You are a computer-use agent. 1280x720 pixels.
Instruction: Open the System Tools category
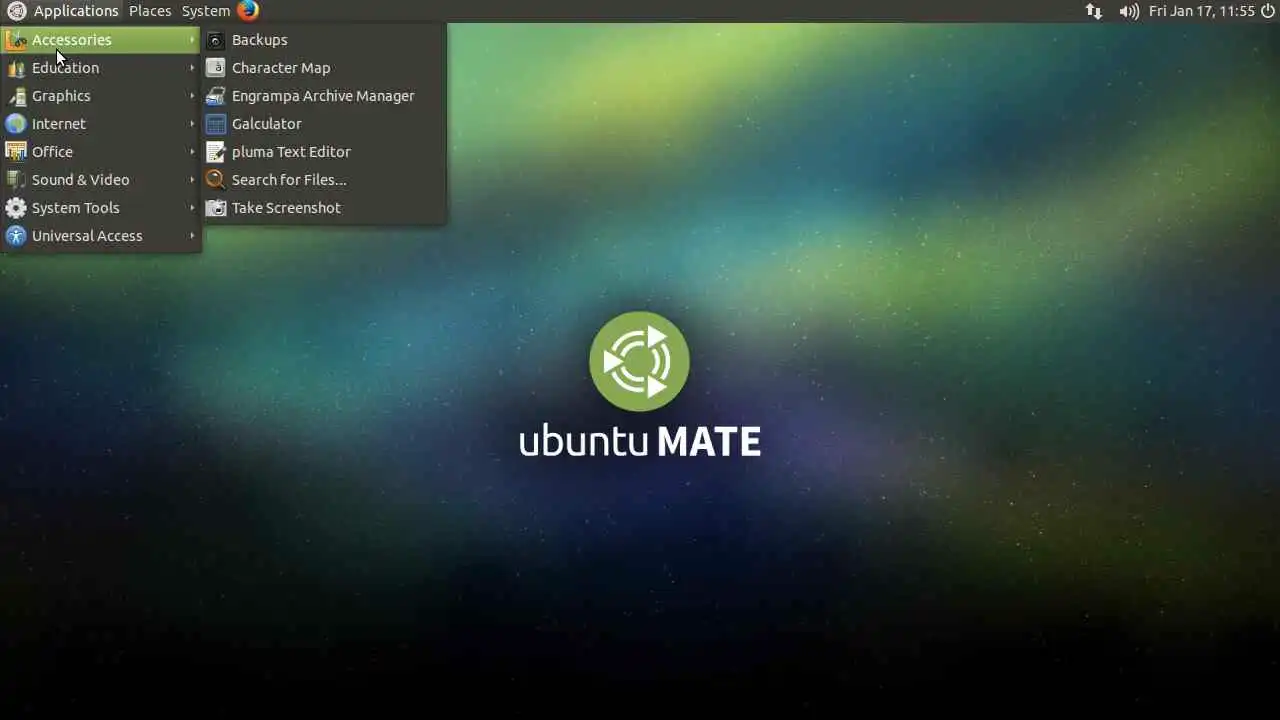pyautogui.click(x=101, y=208)
